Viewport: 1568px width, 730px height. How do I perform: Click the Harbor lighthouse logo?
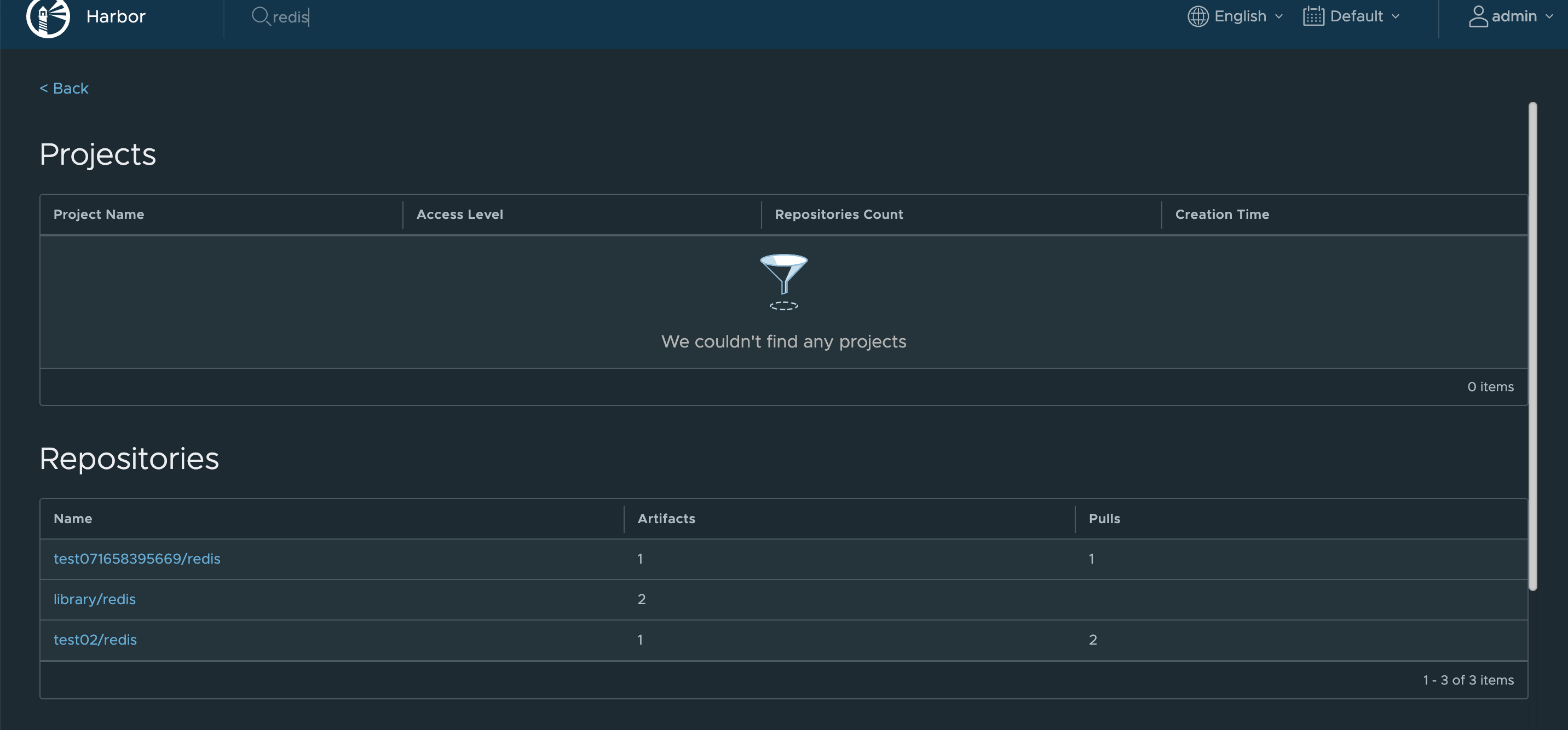49,16
